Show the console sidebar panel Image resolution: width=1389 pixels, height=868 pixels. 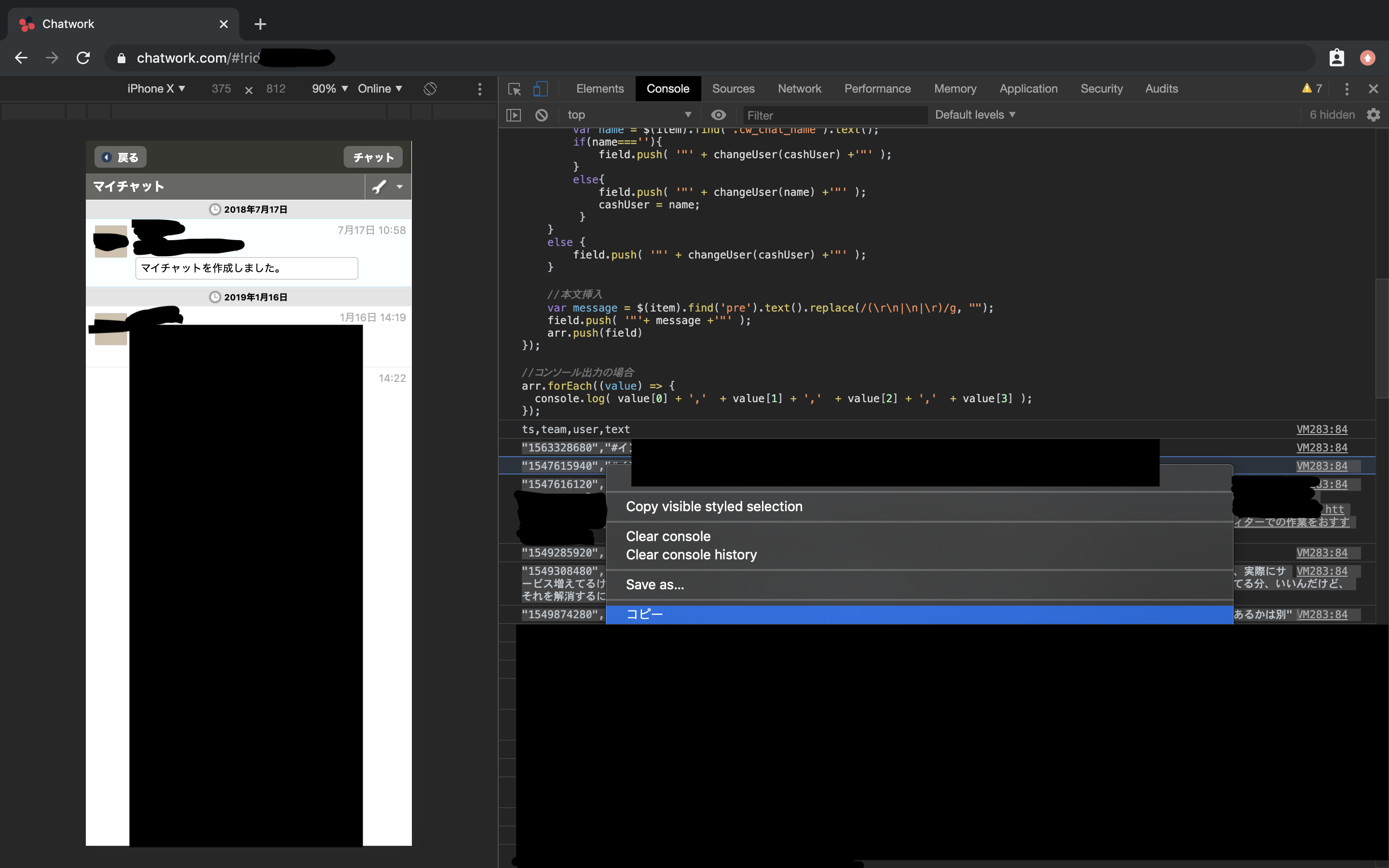point(514,115)
